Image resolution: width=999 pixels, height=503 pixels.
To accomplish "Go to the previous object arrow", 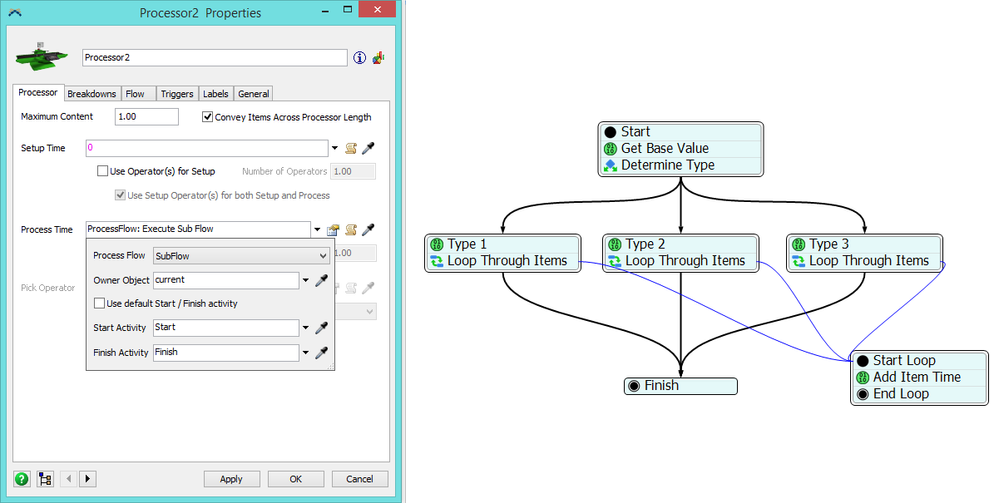I will tap(69, 479).
